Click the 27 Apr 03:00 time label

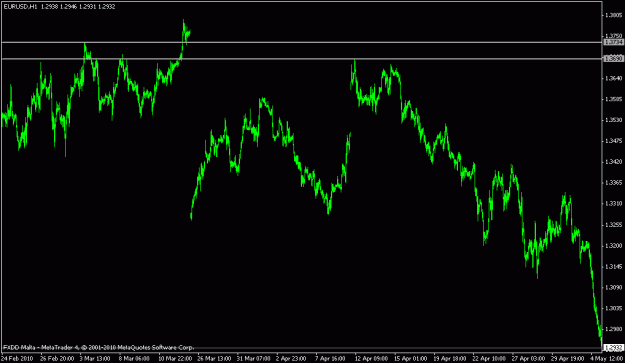(529, 358)
